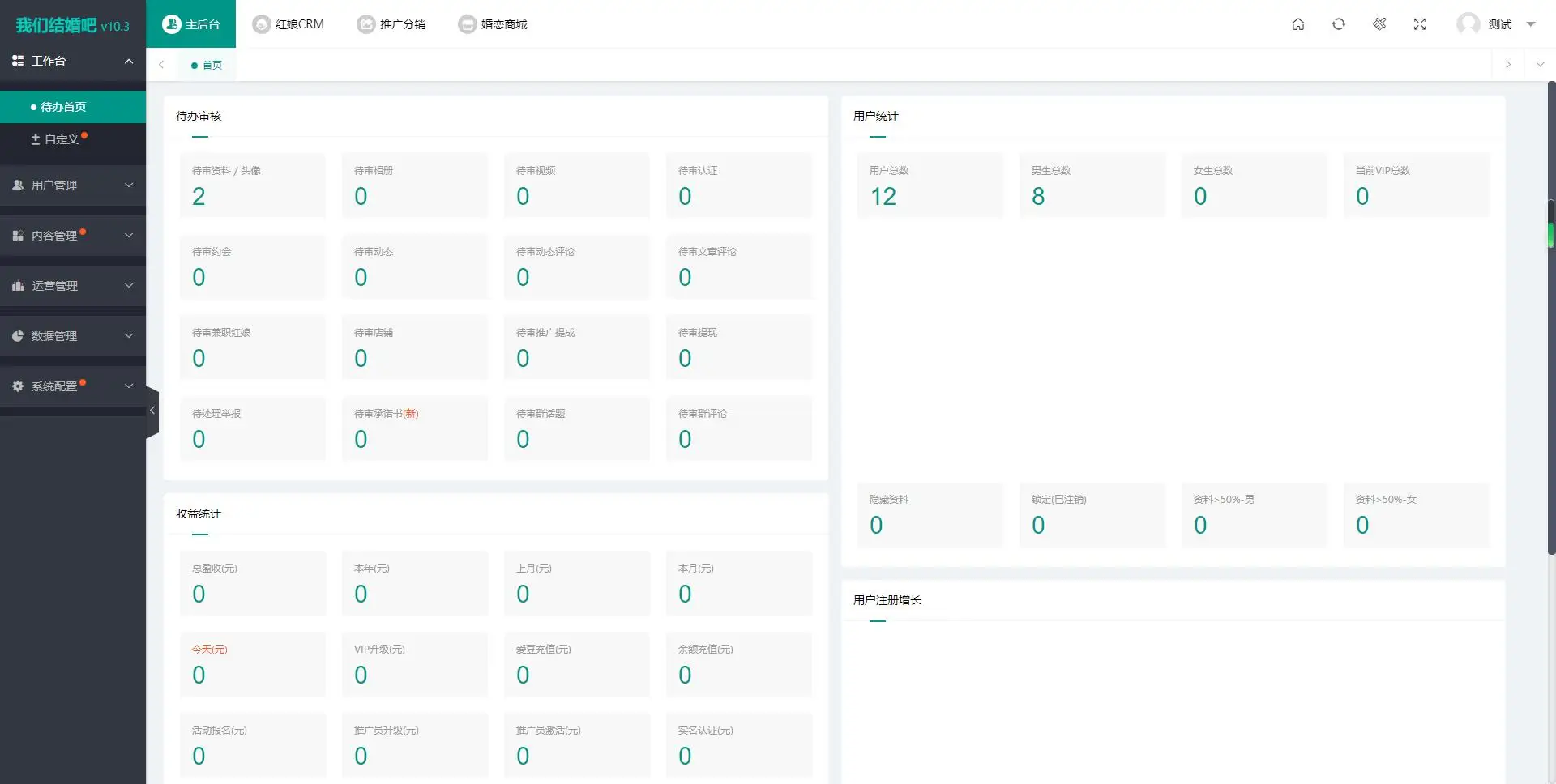The width and height of the screenshot is (1556, 784).
Task: Open 婚恋商城 module
Action: (493, 24)
